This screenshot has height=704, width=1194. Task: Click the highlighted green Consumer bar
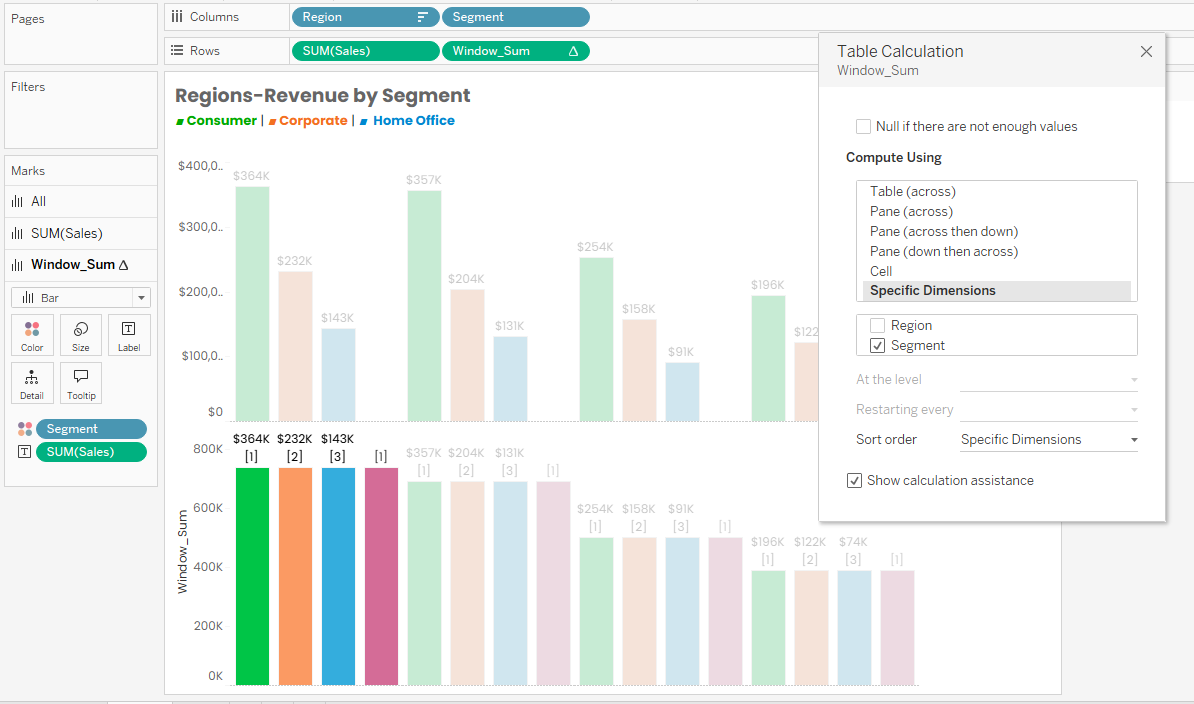(252, 575)
